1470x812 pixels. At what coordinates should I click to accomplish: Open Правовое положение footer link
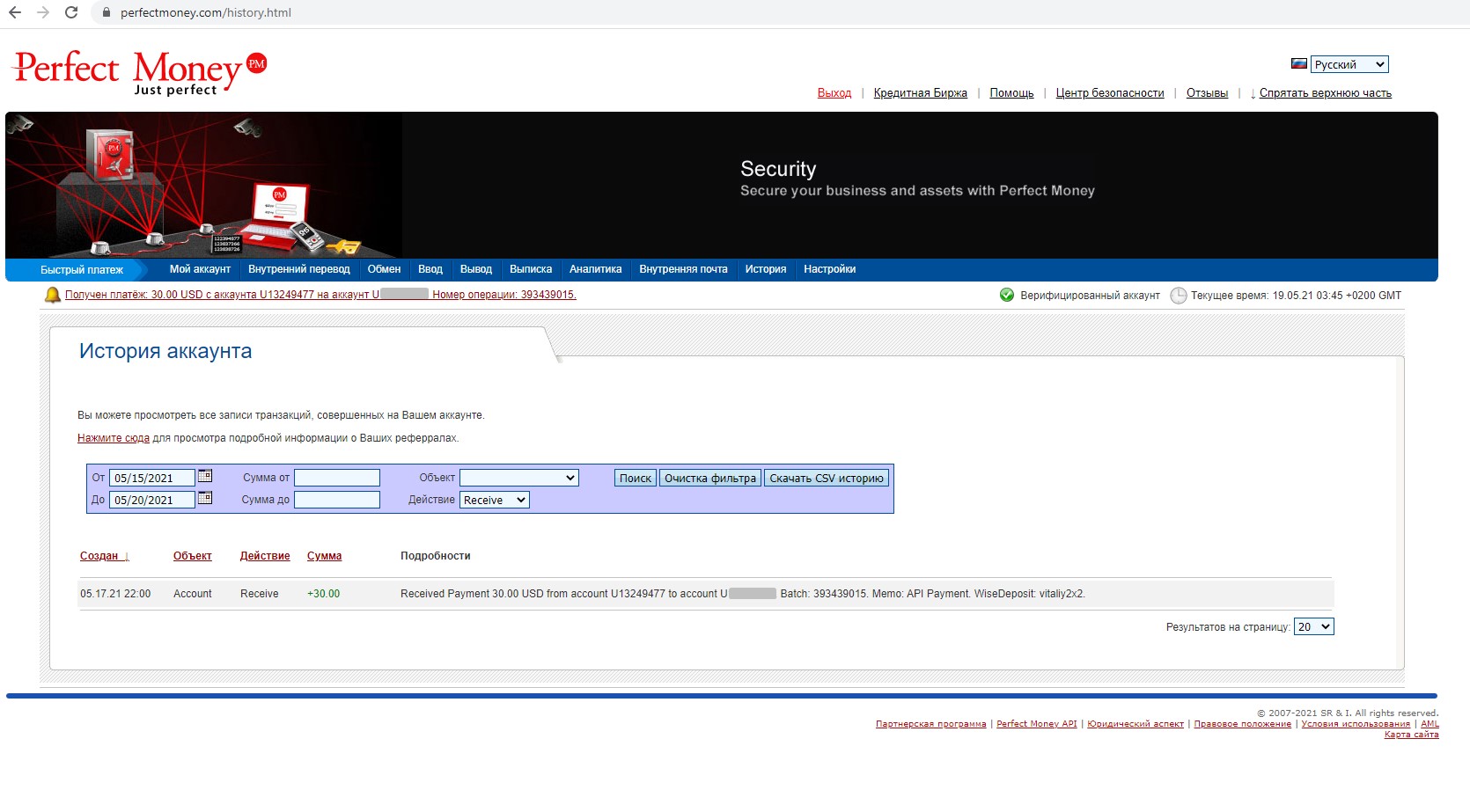tap(1242, 724)
